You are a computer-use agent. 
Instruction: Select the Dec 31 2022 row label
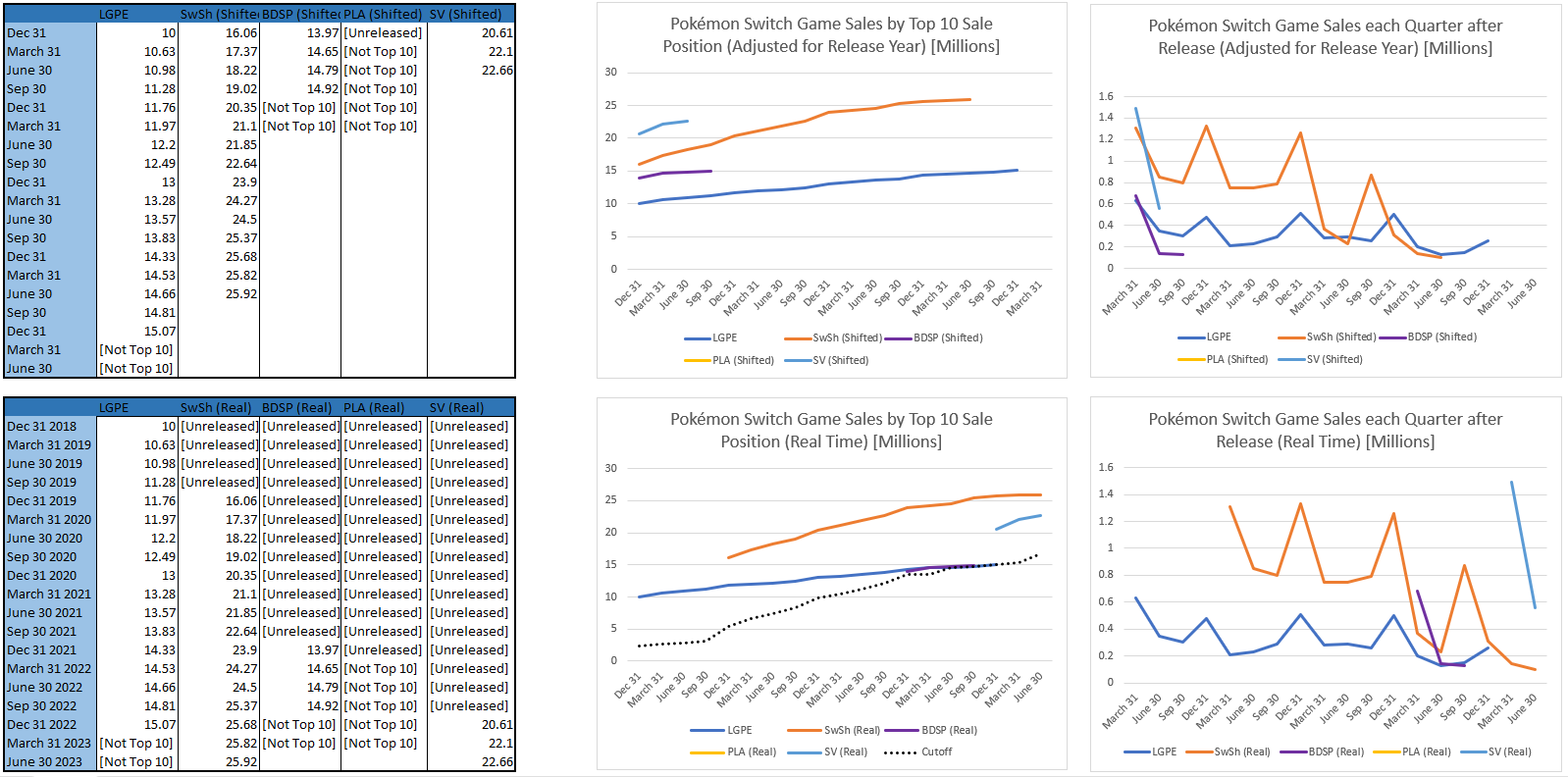pos(50,724)
